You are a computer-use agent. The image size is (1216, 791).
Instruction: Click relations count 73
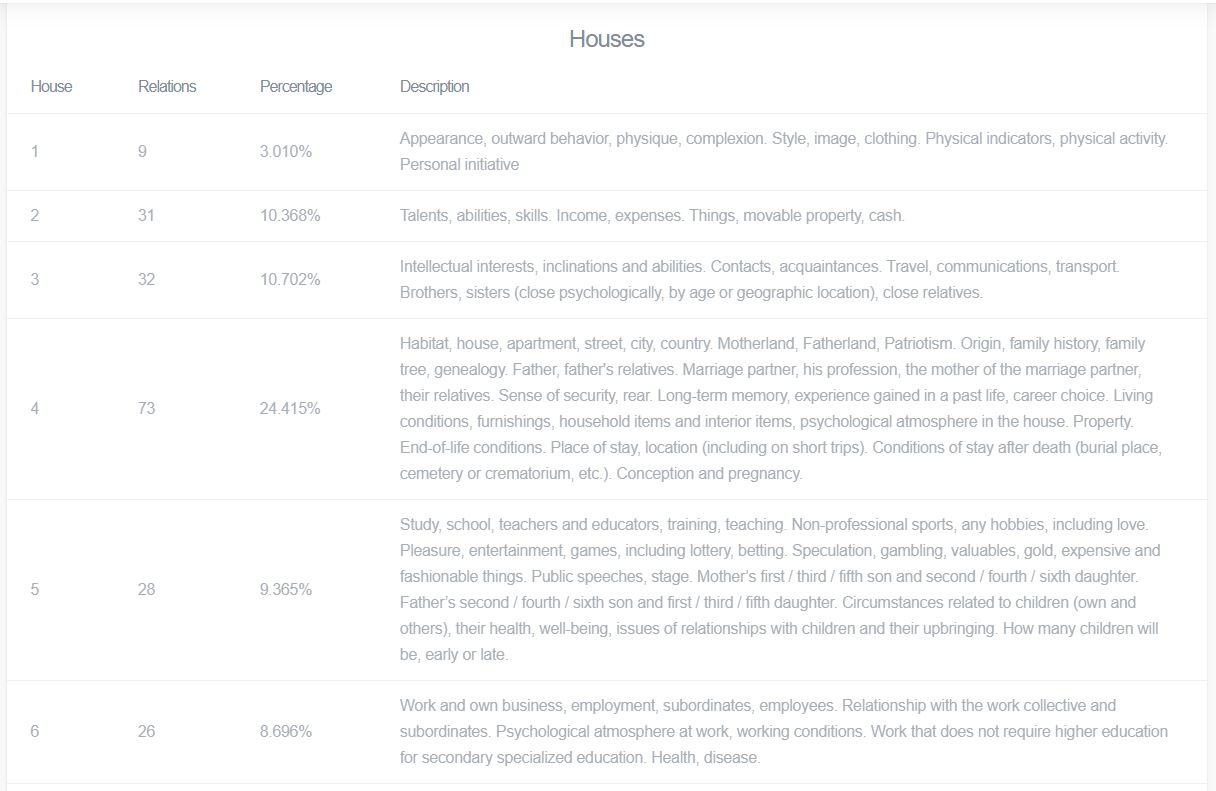147,409
